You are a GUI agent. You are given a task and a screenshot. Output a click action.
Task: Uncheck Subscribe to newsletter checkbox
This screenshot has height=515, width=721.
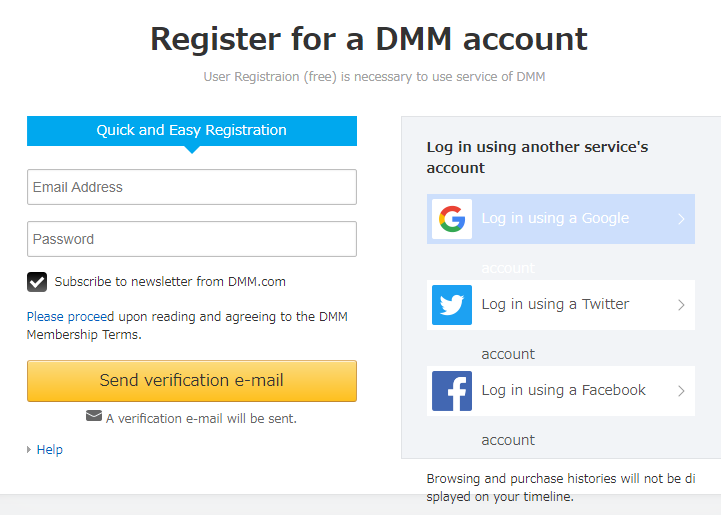(37, 282)
